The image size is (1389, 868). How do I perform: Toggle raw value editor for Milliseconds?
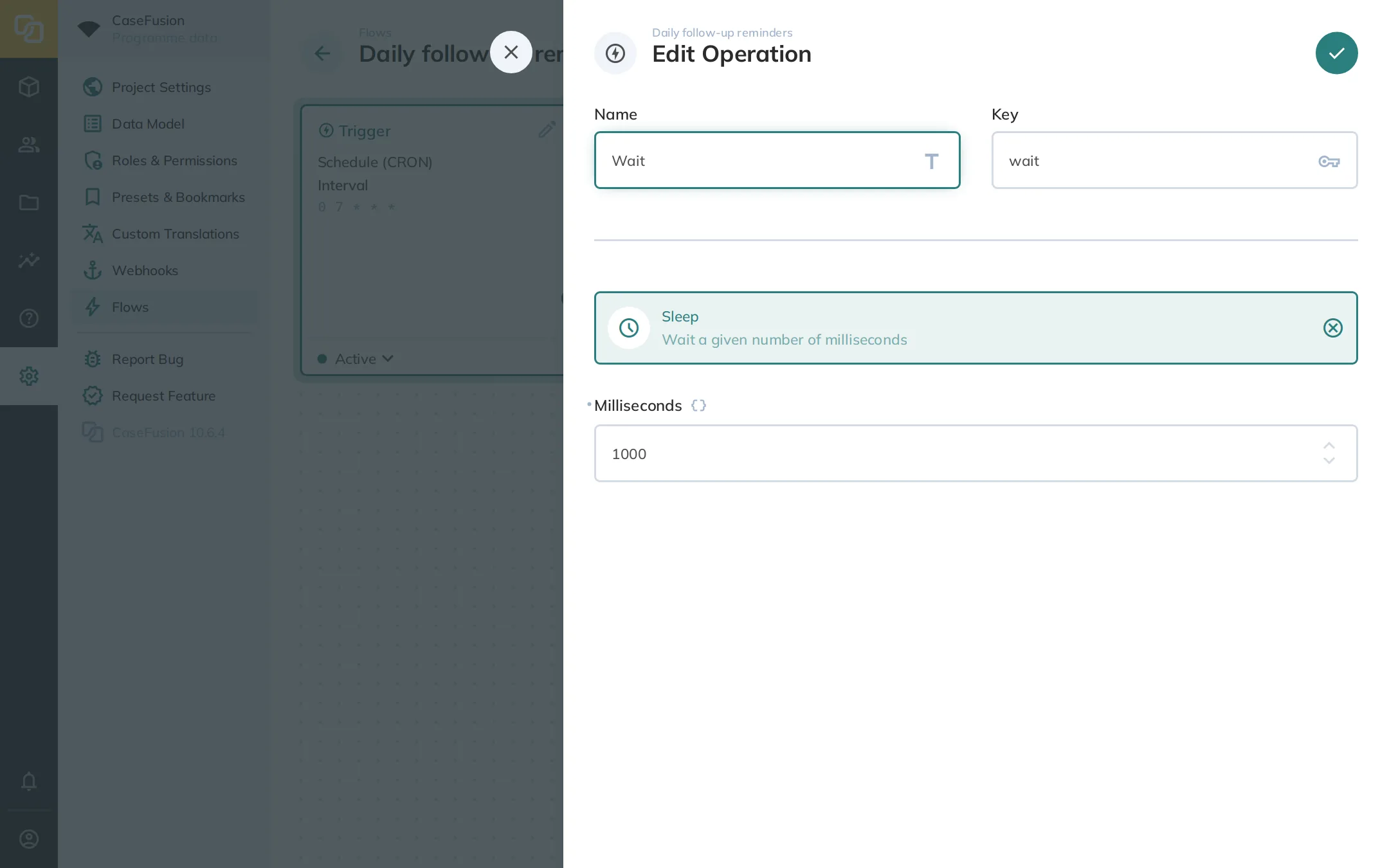coord(698,406)
